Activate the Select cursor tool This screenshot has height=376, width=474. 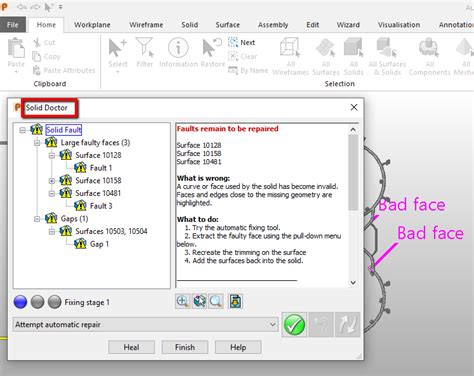tap(117, 48)
